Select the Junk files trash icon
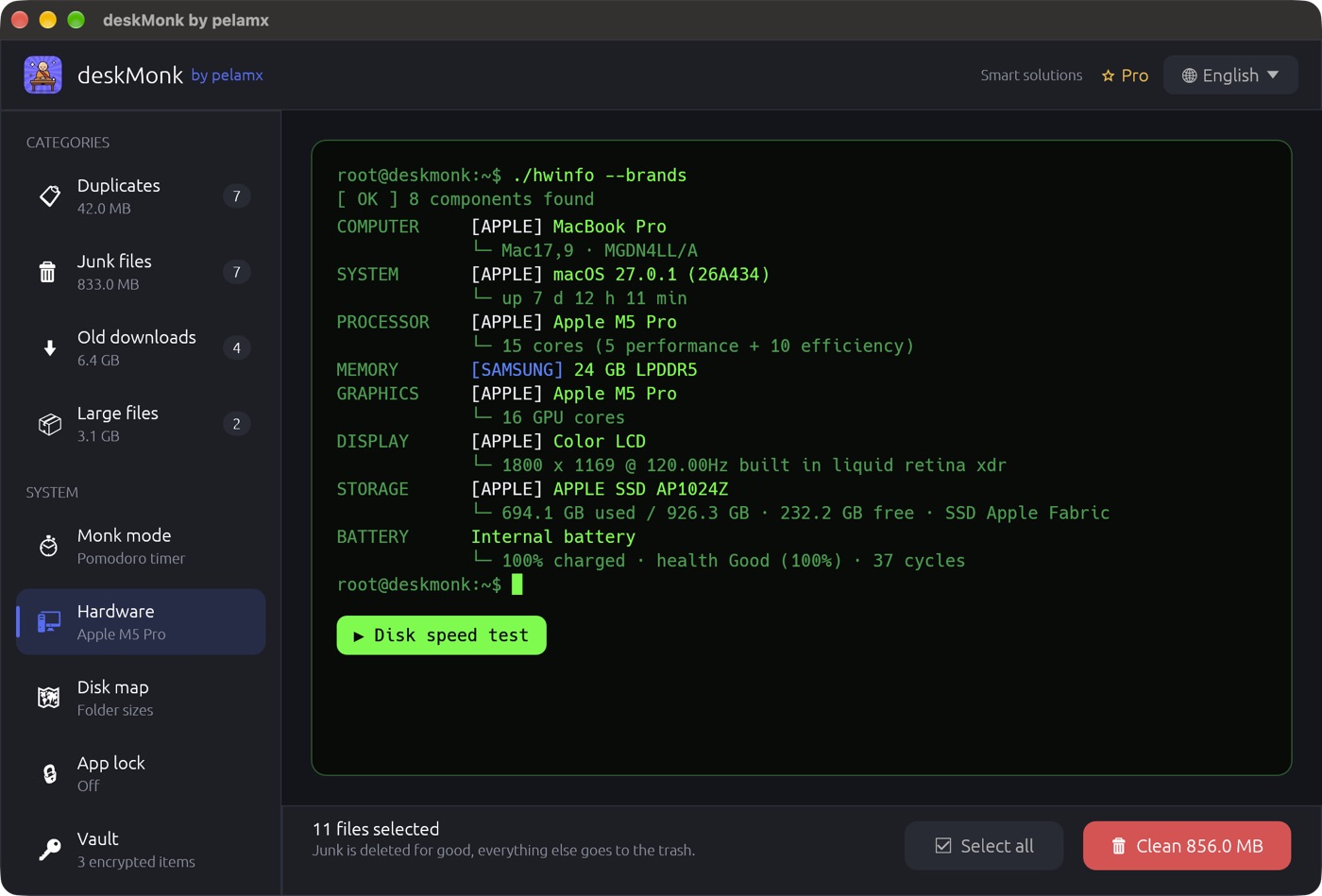Image resolution: width=1322 pixels, height=896 pixels. pos(47,272)
